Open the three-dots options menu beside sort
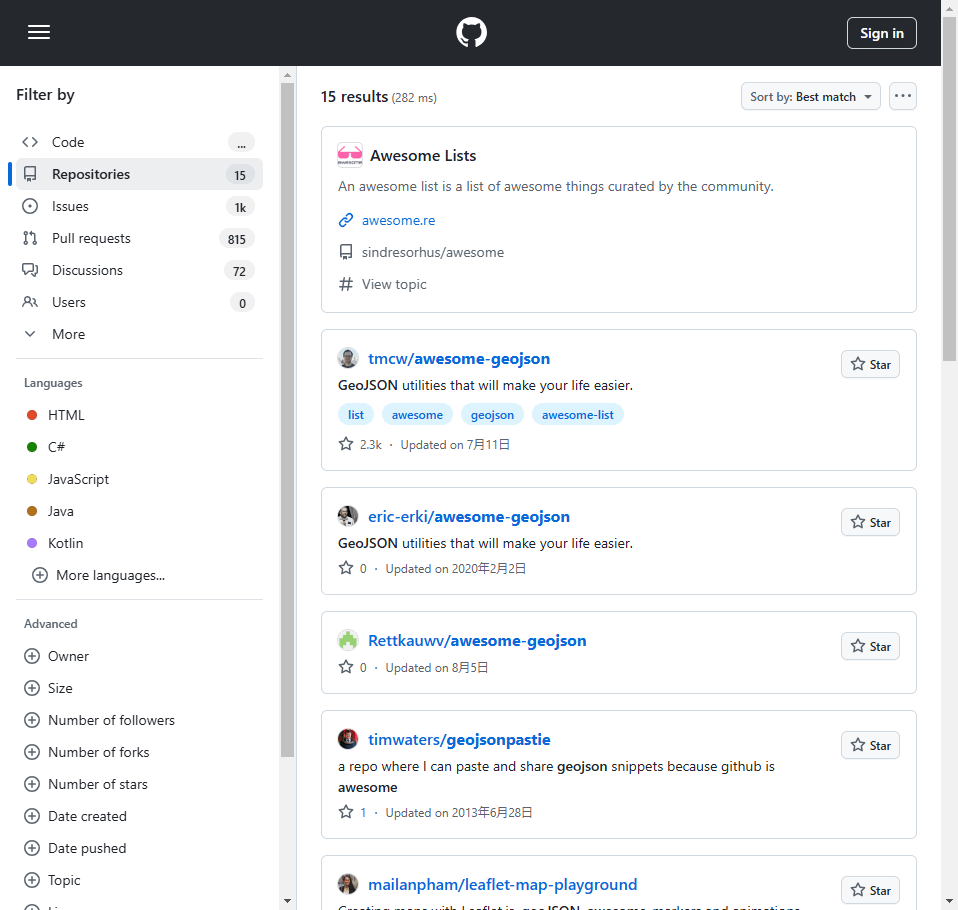Viewport: 958px width, 910px height. tap(902, 97)
